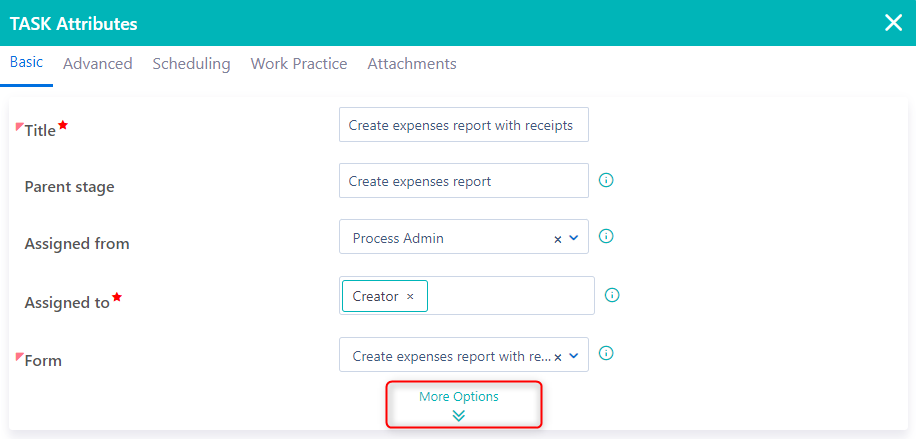Go to the Work Practice tab
The height and width of the screenshot is (439, 916).
click(299, 64)
